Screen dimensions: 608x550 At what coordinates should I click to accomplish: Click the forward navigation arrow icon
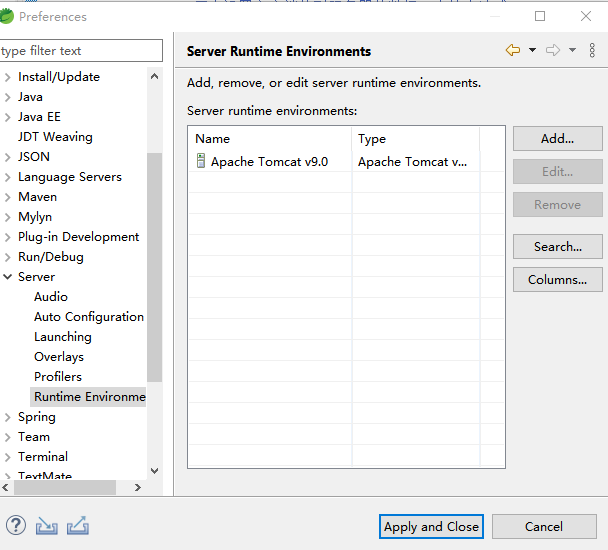point(553,50)
